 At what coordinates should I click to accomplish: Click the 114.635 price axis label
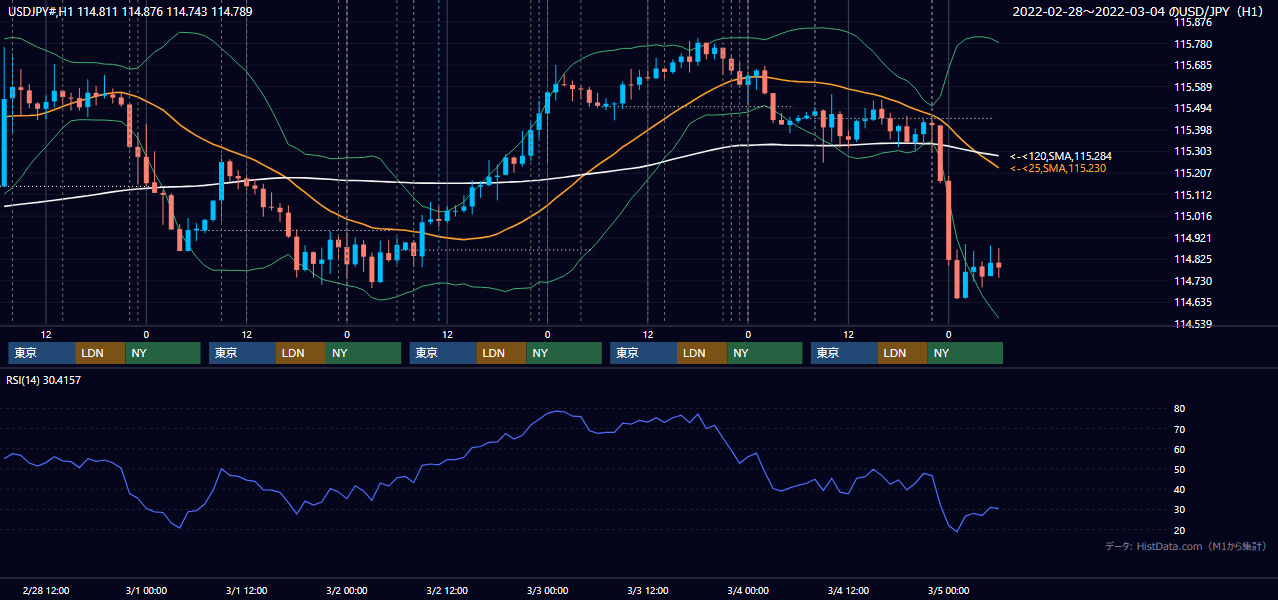tap(1192, 302)
